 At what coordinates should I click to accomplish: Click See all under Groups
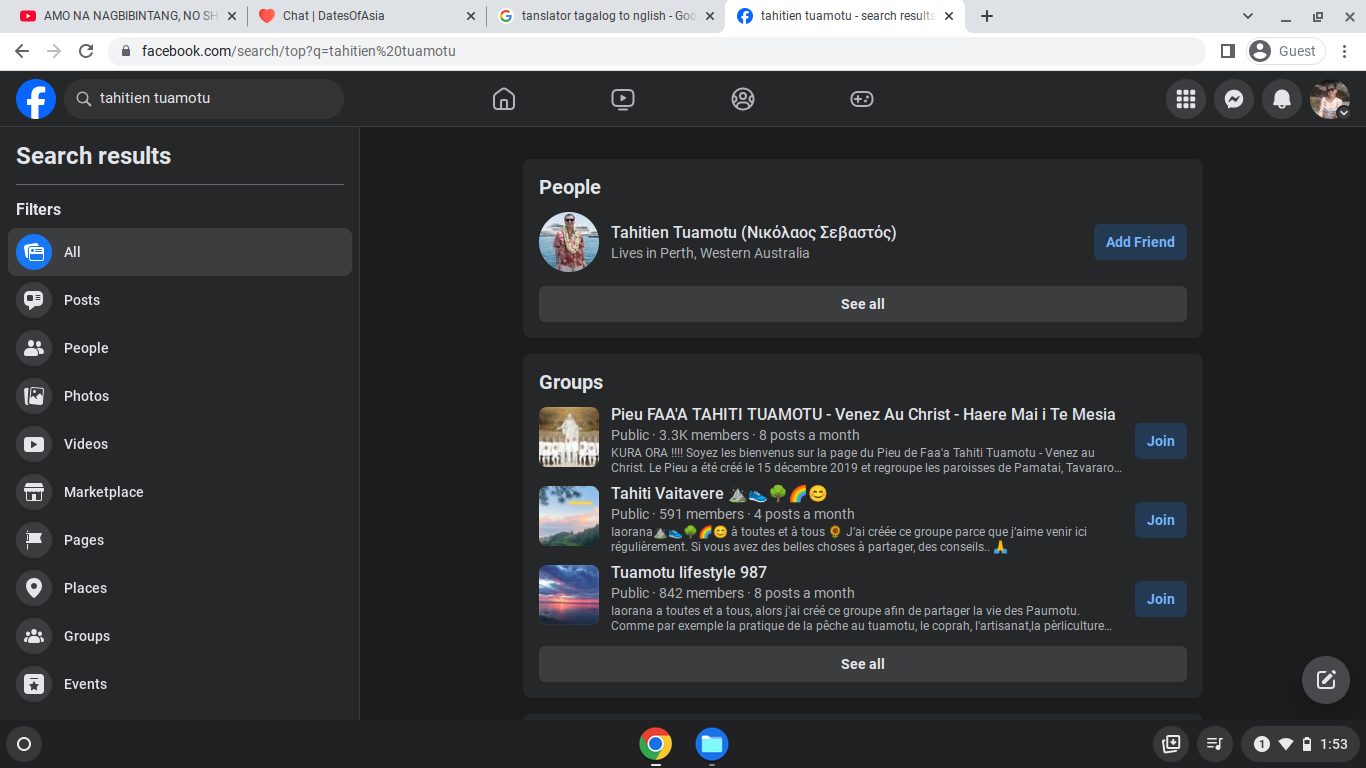[x=863, y=664]
